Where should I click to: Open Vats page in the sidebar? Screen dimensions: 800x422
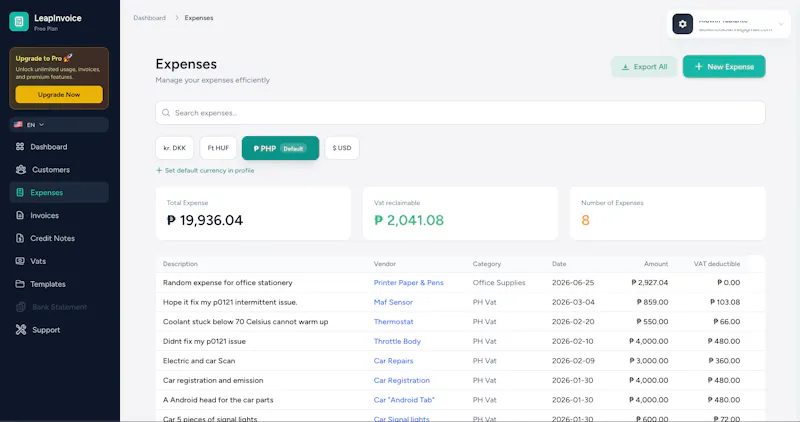point(59,261)
